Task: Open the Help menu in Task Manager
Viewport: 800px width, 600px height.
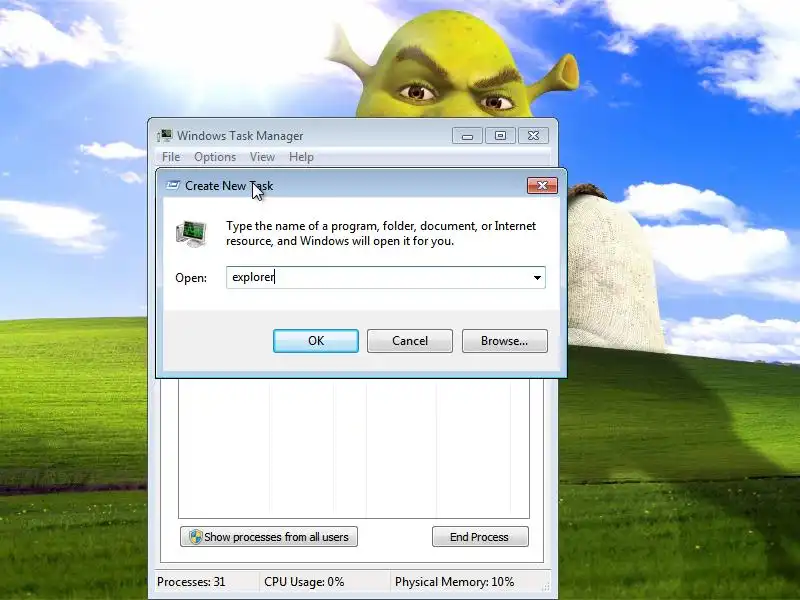Action: coord(301,157)
